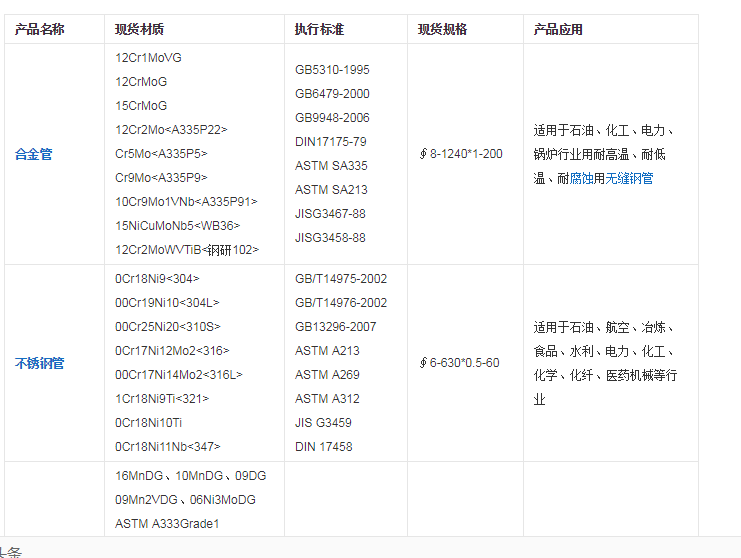Click the 12Cr1MoVG material entry
The width and height of the screenshot is (741, 558).
[x=148, y=58]
